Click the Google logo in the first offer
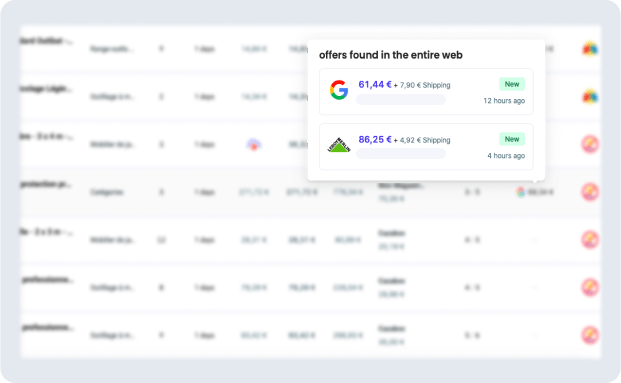 click(x=339, y=90)
